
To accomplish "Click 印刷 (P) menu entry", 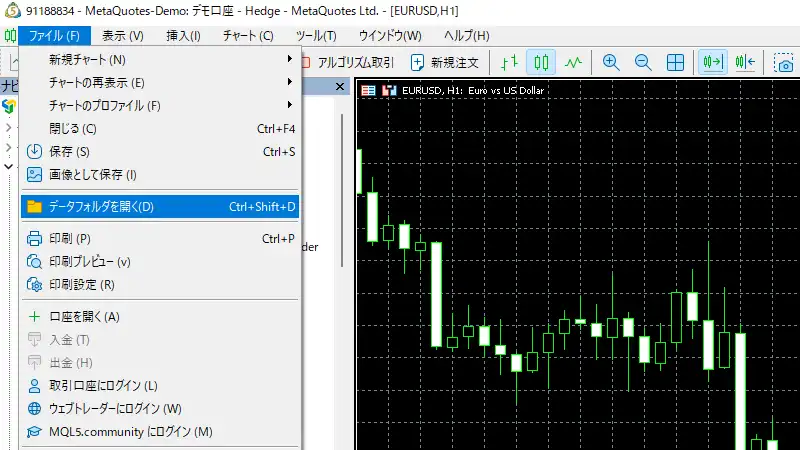I will (160, 238).
